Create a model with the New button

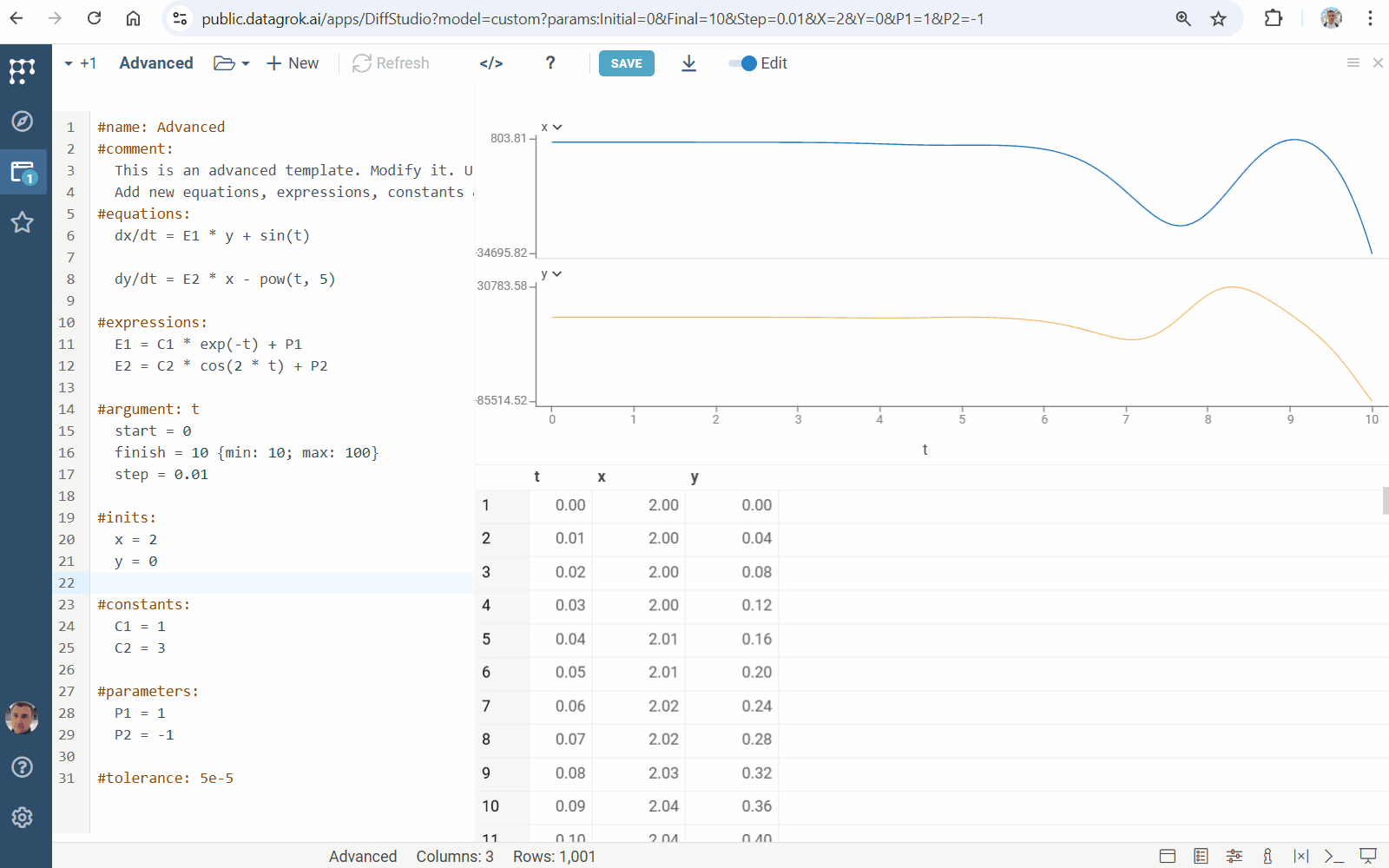[292, 62]
